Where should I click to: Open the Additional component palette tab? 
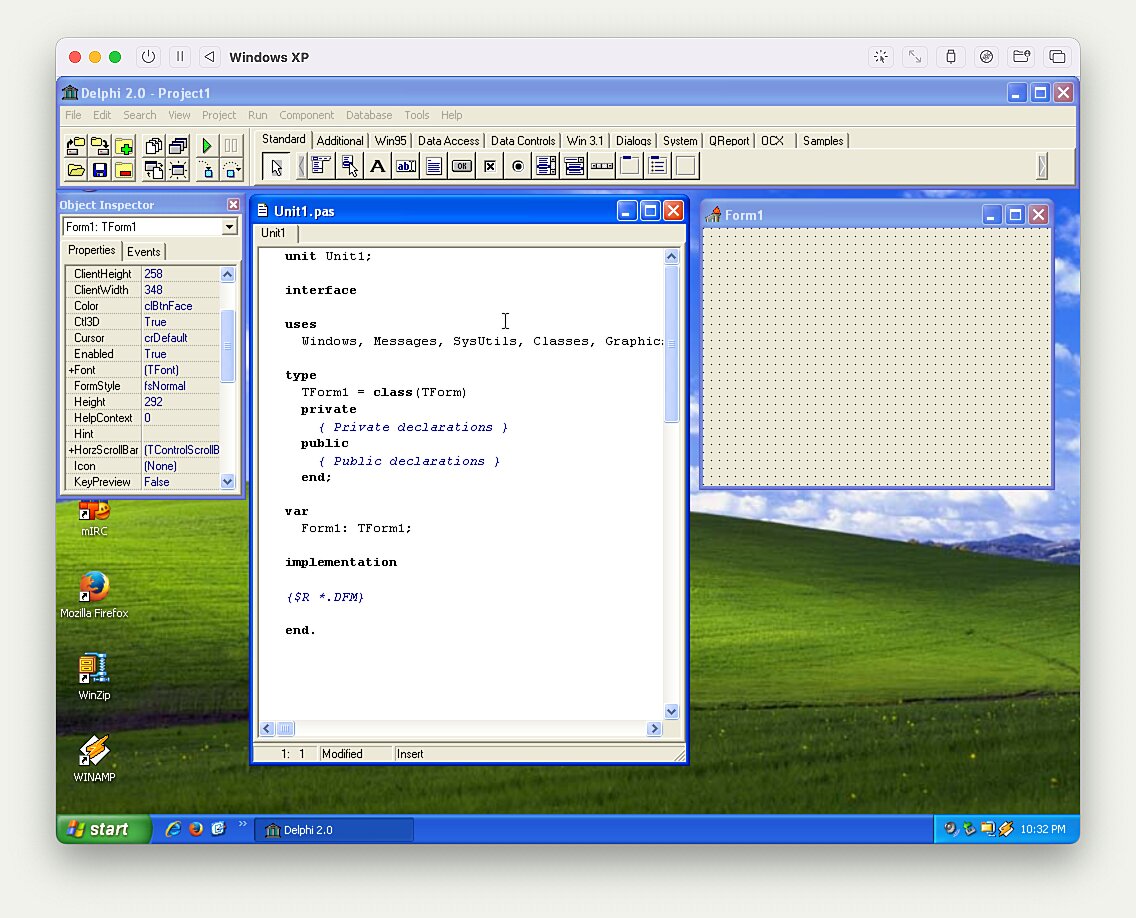tap(340, 141)
